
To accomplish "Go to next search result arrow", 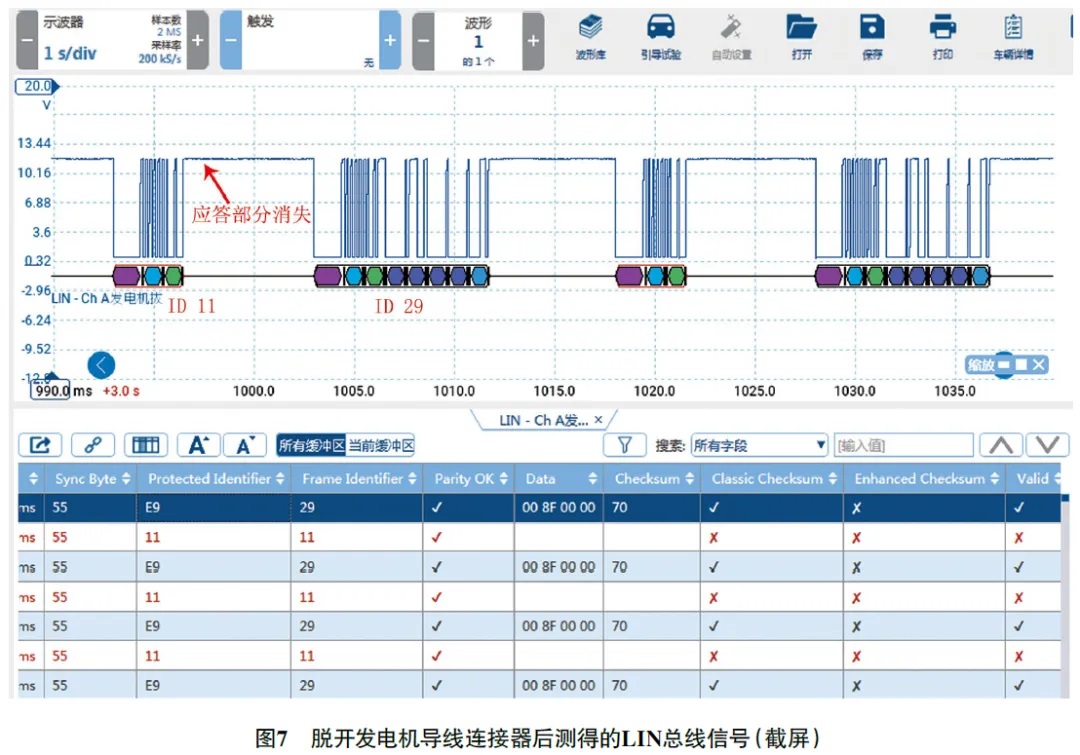I will [x=1048, y=445].
